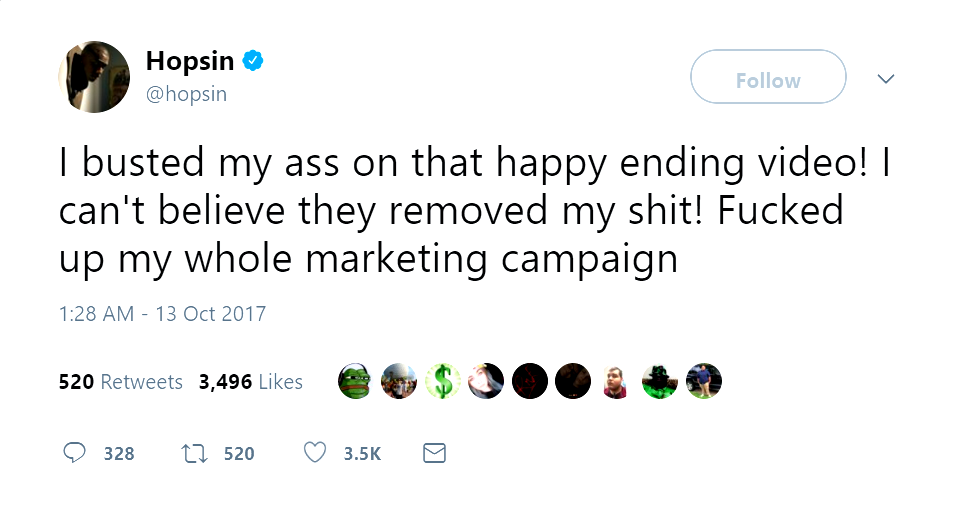Click the @hopsin handle
The height and width of the screenshot is (505, 956).
[x=187, y=94]
